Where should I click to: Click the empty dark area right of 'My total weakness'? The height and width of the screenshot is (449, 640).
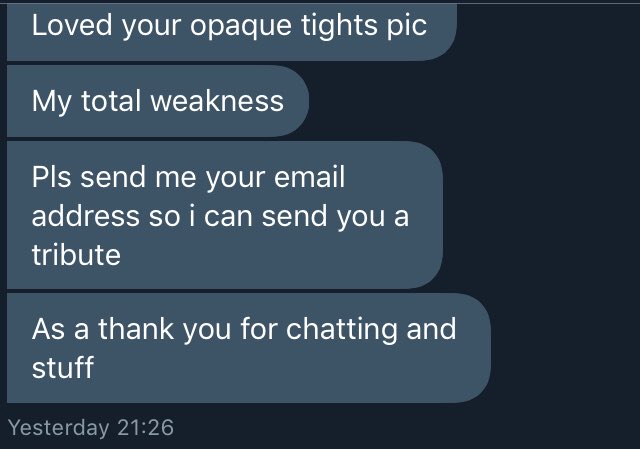pos(473,101)
